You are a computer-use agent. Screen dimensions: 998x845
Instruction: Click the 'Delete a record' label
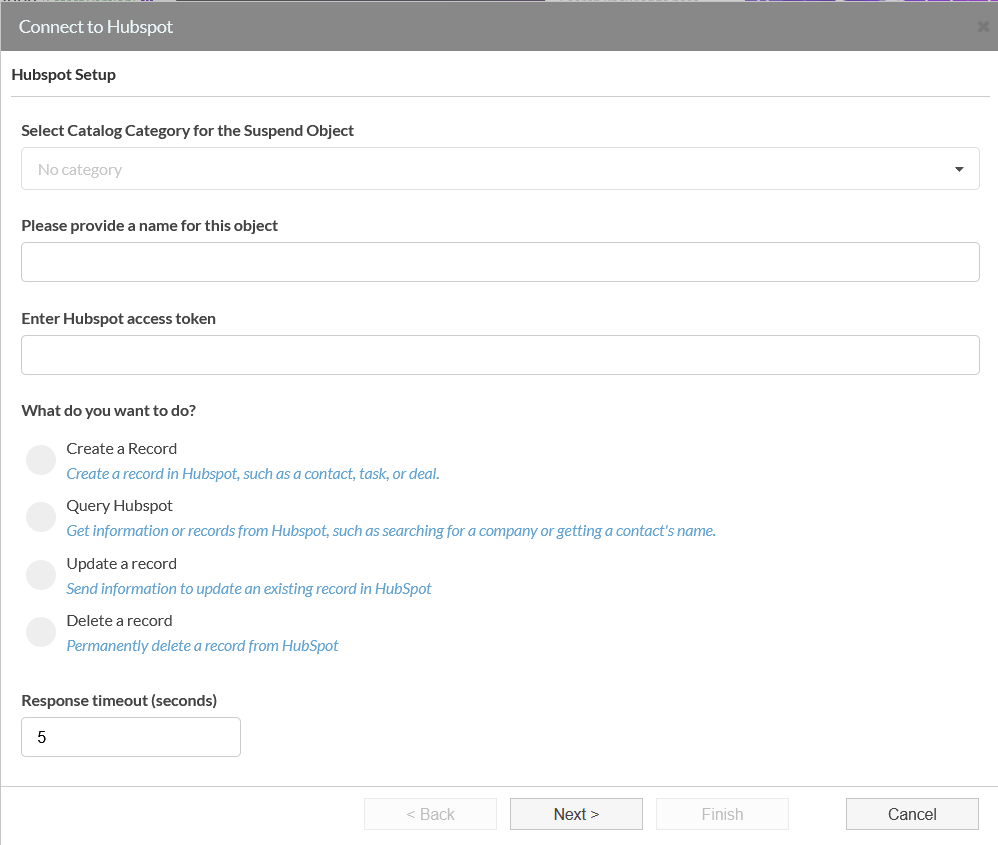120,620
